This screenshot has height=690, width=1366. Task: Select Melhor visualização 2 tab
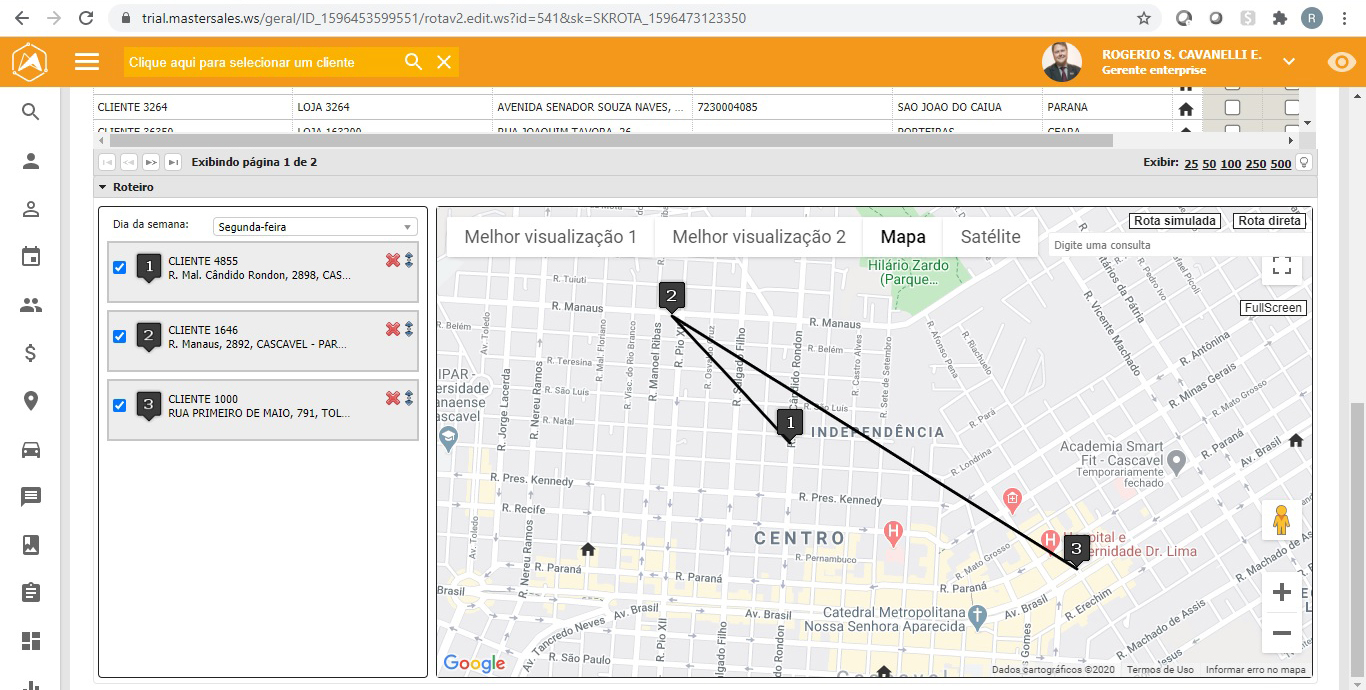click(758, 237)
